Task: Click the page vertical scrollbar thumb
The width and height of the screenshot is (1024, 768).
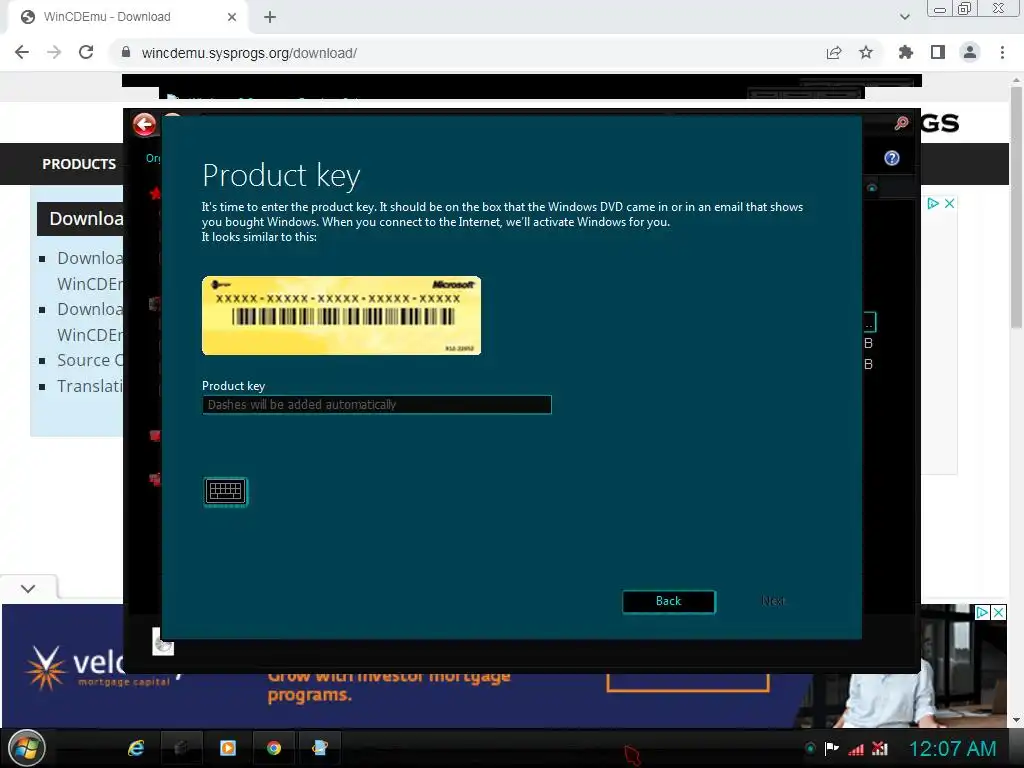Action: click(x=1016, y=206)
